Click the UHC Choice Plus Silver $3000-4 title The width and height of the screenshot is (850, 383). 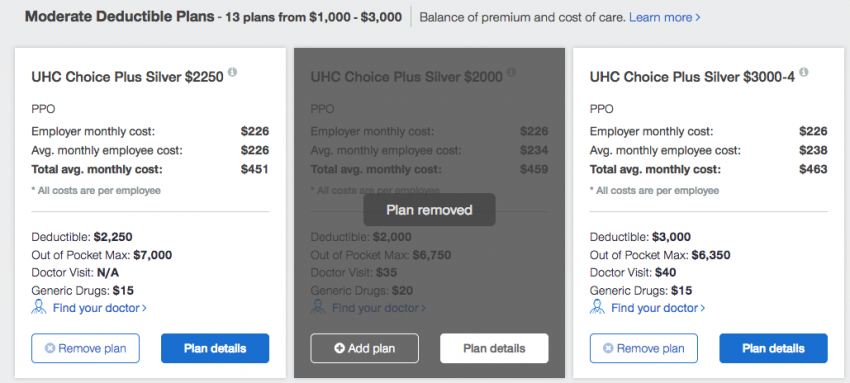[x=692, y=77]
